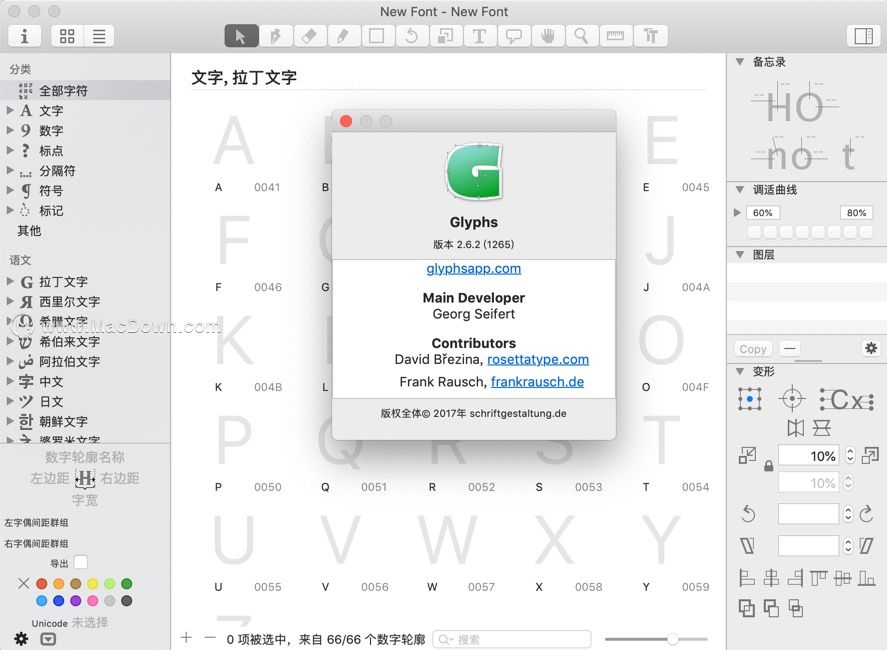The width and height of the screenshot is (887, 650).
Task: Expand the 数字 category
Action: click(x=10, y=130)
